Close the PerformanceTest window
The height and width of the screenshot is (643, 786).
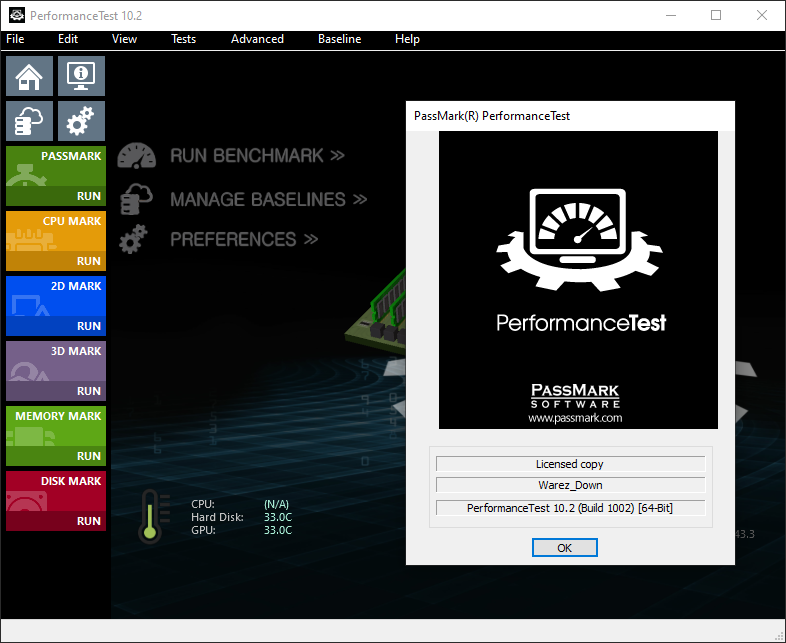click(762, 16)
